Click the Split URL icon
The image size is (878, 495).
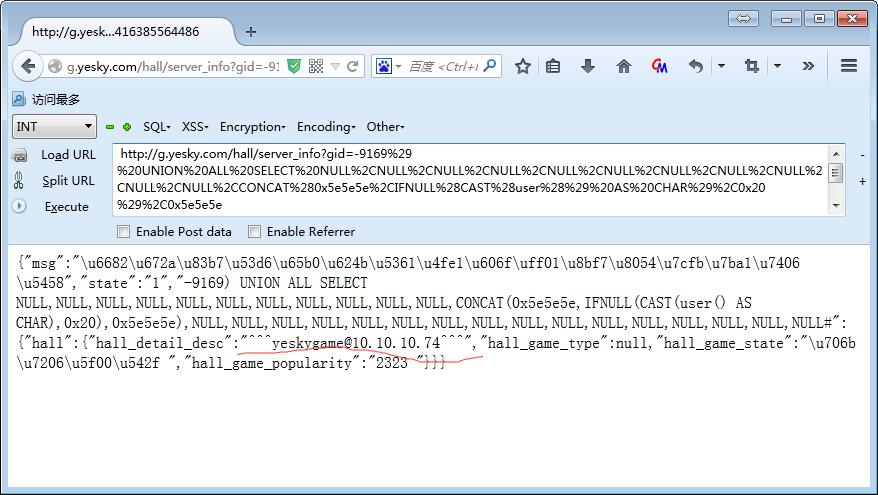tap(18, 180)
